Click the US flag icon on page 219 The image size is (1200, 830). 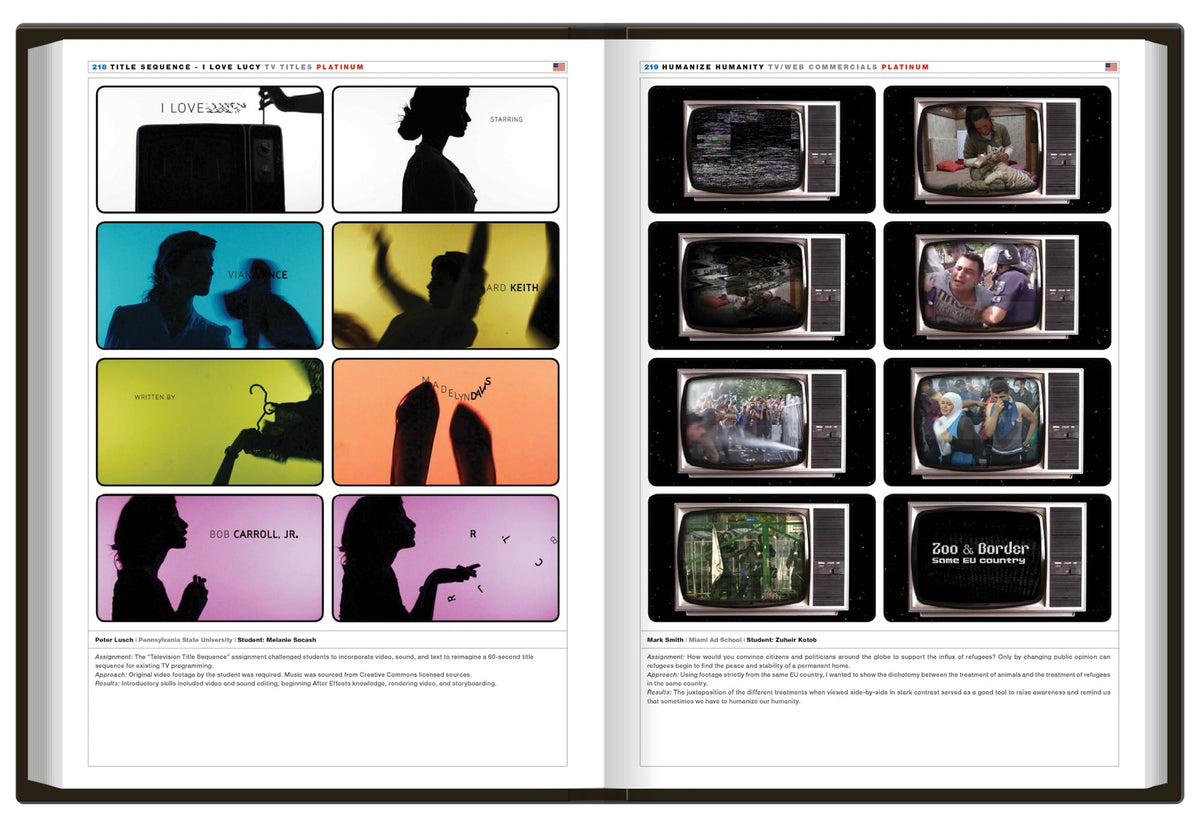[x=1111, y=67]
